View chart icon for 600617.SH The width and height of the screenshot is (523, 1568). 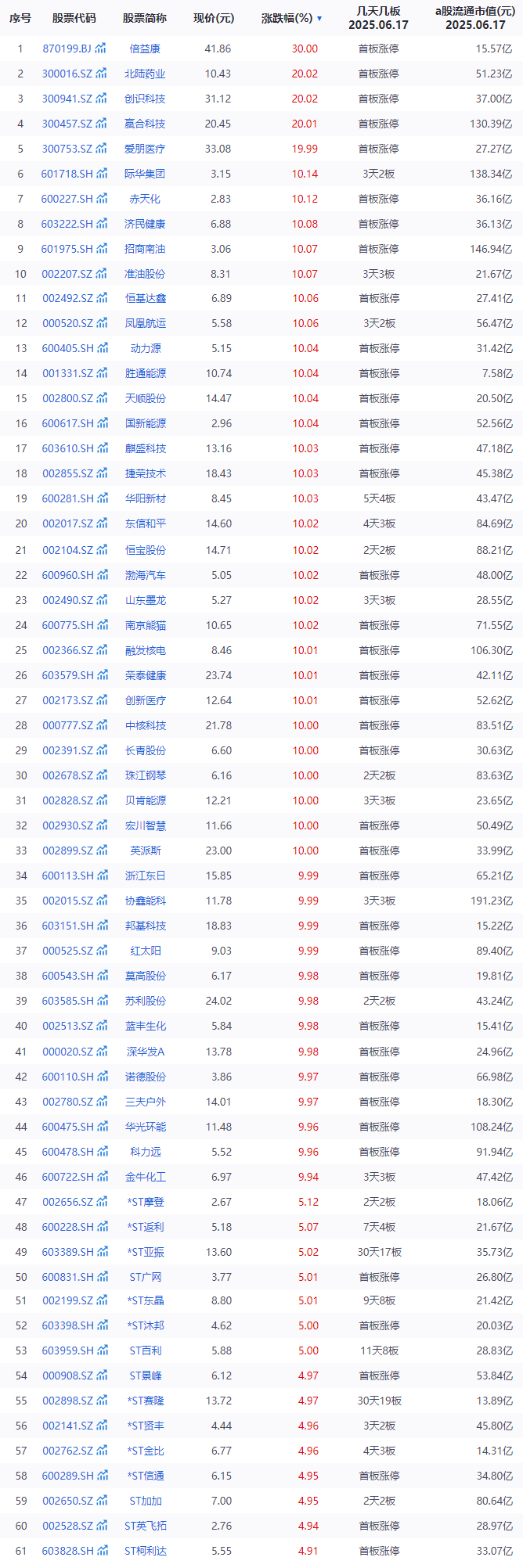[x=102, y=423]
